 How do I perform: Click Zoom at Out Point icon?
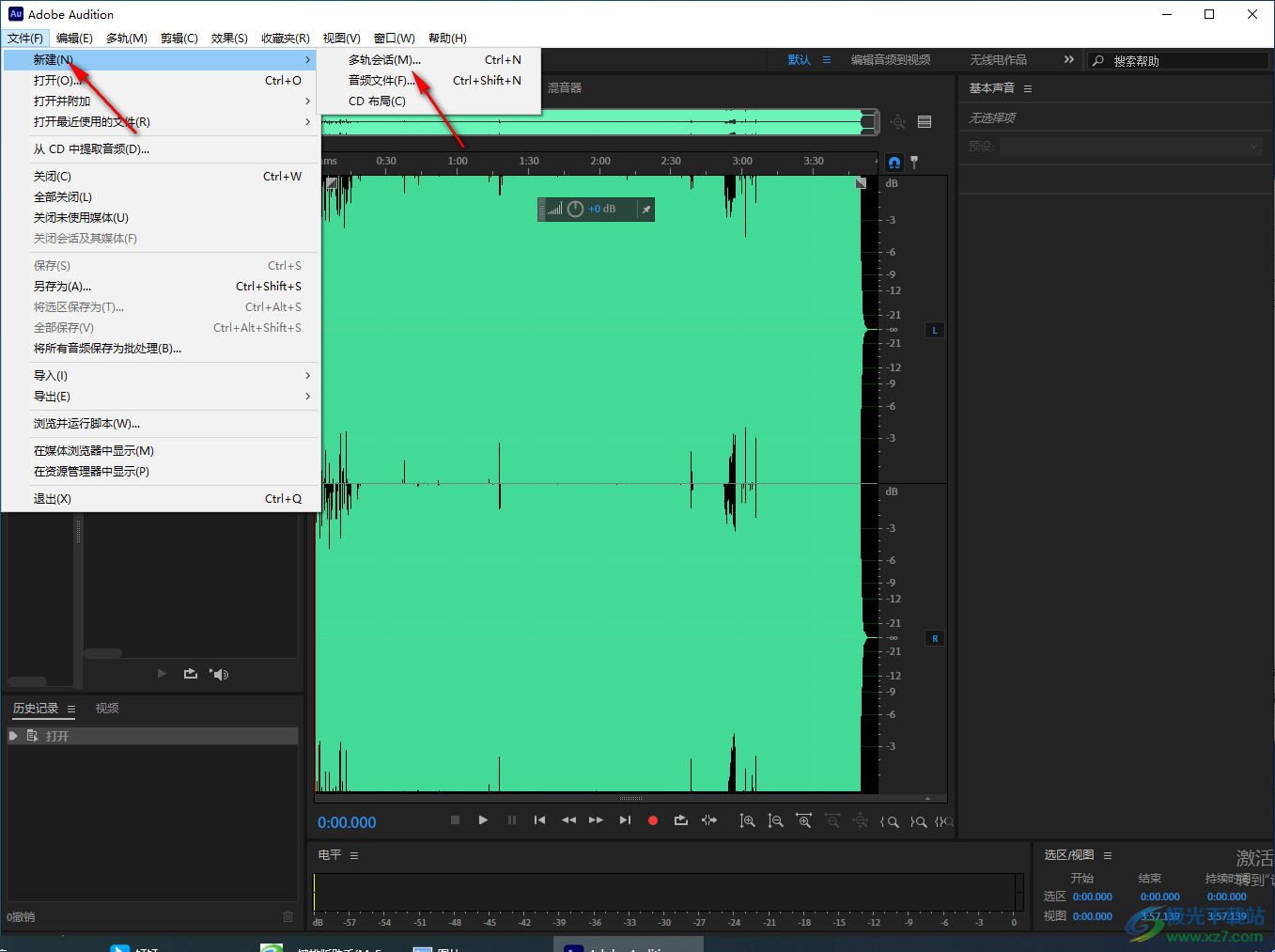(x=919, y=821)
